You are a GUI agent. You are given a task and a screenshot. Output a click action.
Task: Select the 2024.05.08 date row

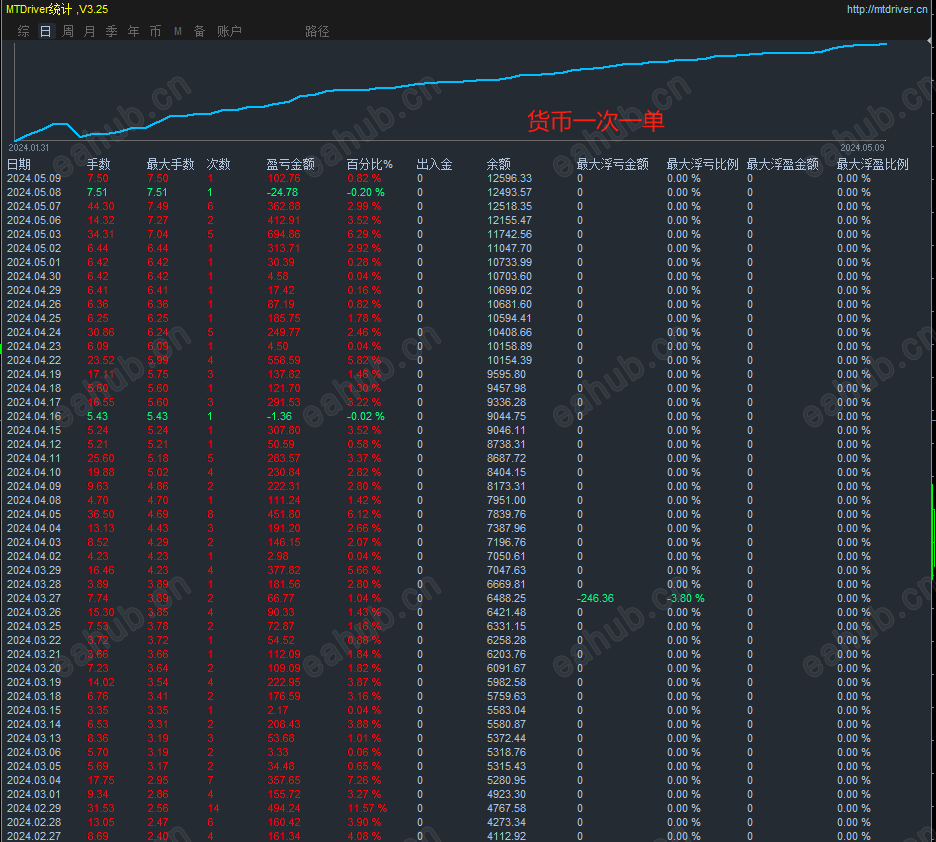coord(34,192)
